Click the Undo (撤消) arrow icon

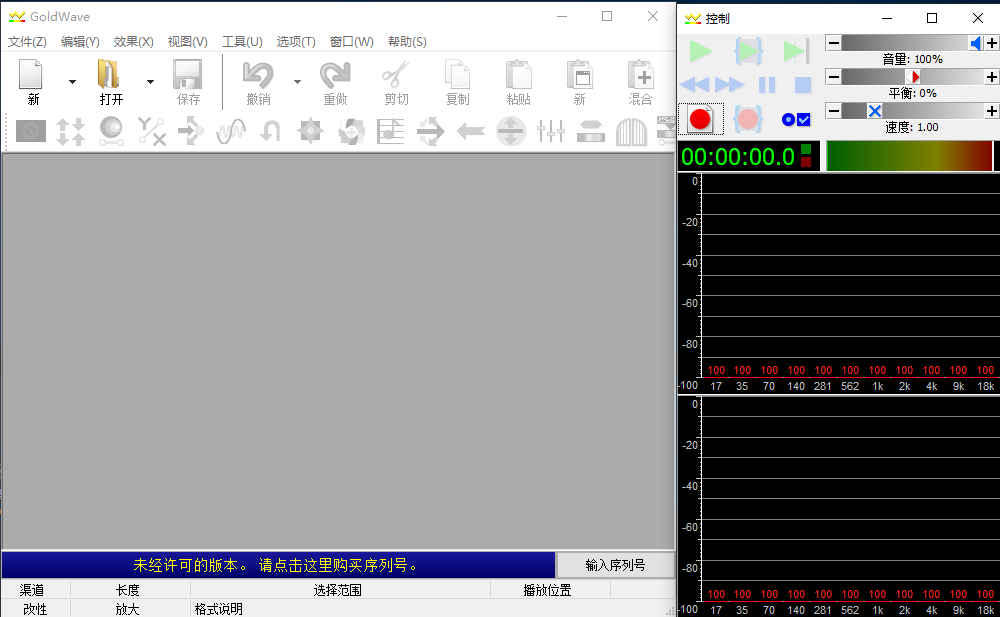pos(258,75)
